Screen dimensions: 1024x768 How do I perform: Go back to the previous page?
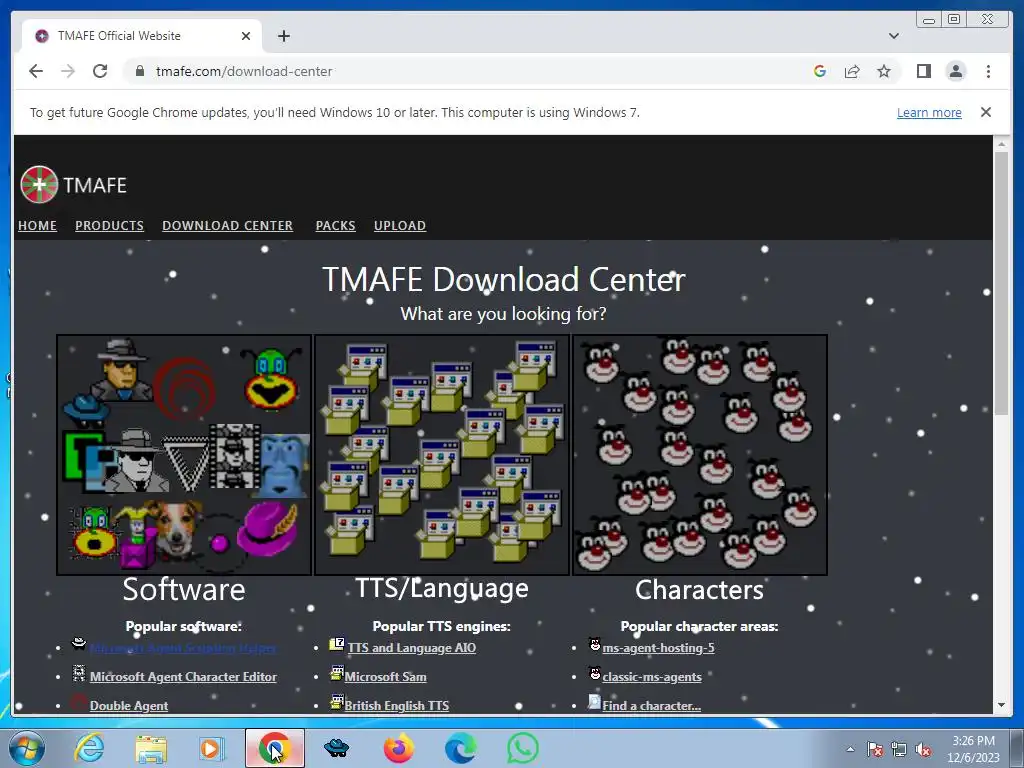point(36,71)
